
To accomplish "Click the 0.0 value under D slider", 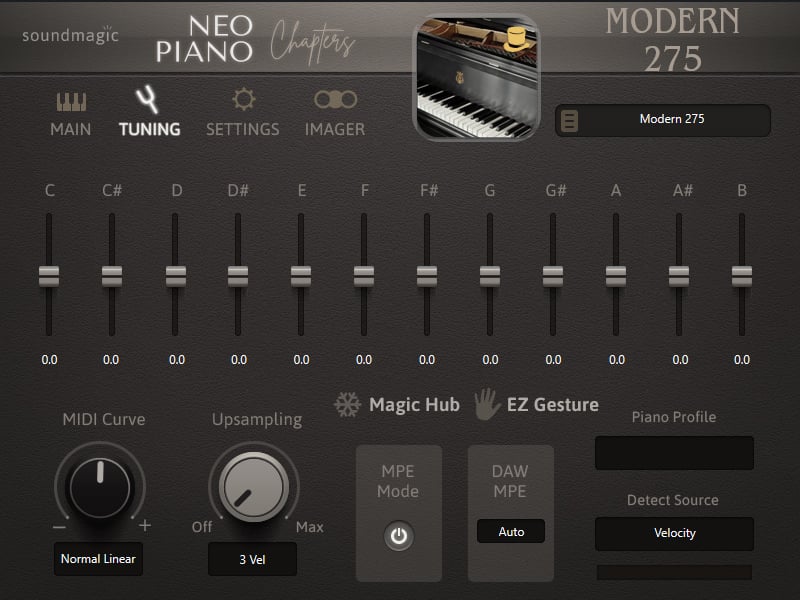I will [x=177, y=360].
